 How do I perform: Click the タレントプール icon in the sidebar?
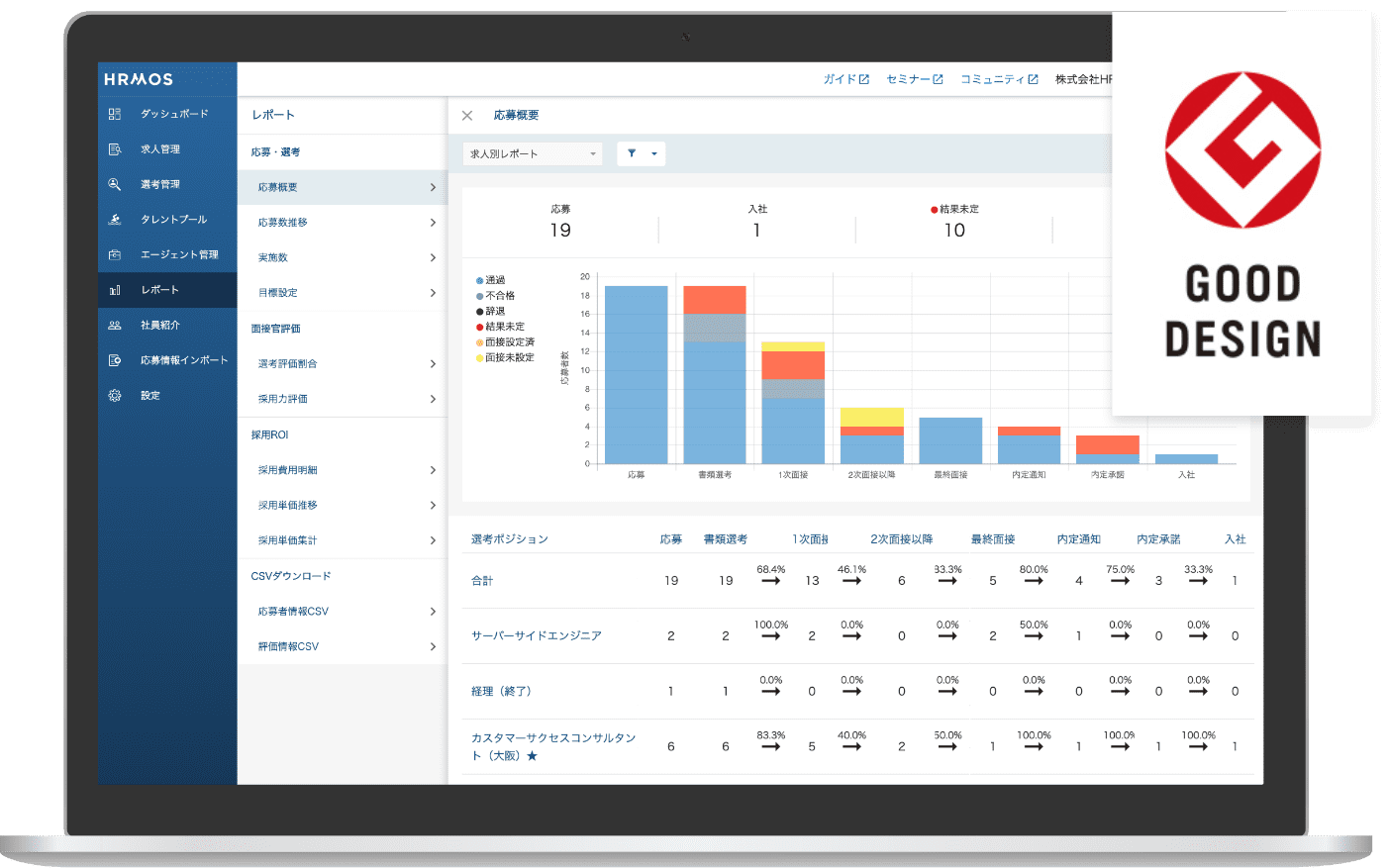coord(115,220)
